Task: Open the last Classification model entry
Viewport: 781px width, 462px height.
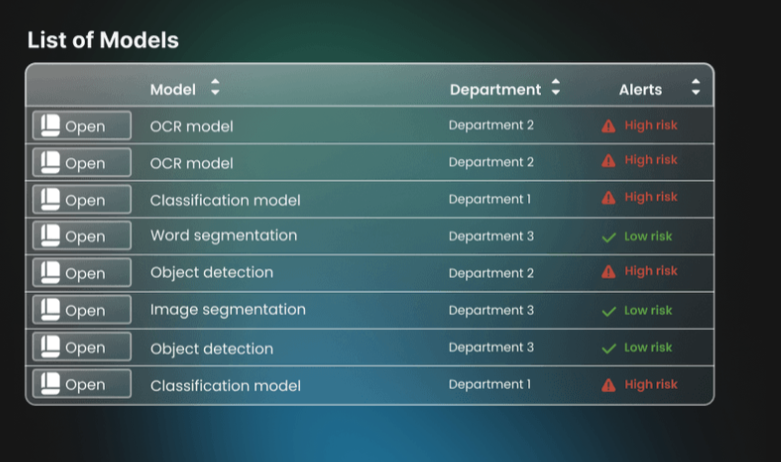Action: 82,384
